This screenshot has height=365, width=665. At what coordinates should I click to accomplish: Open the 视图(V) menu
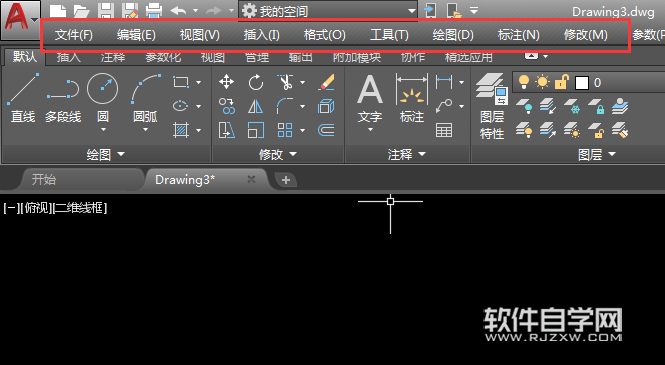click(199, 35)
